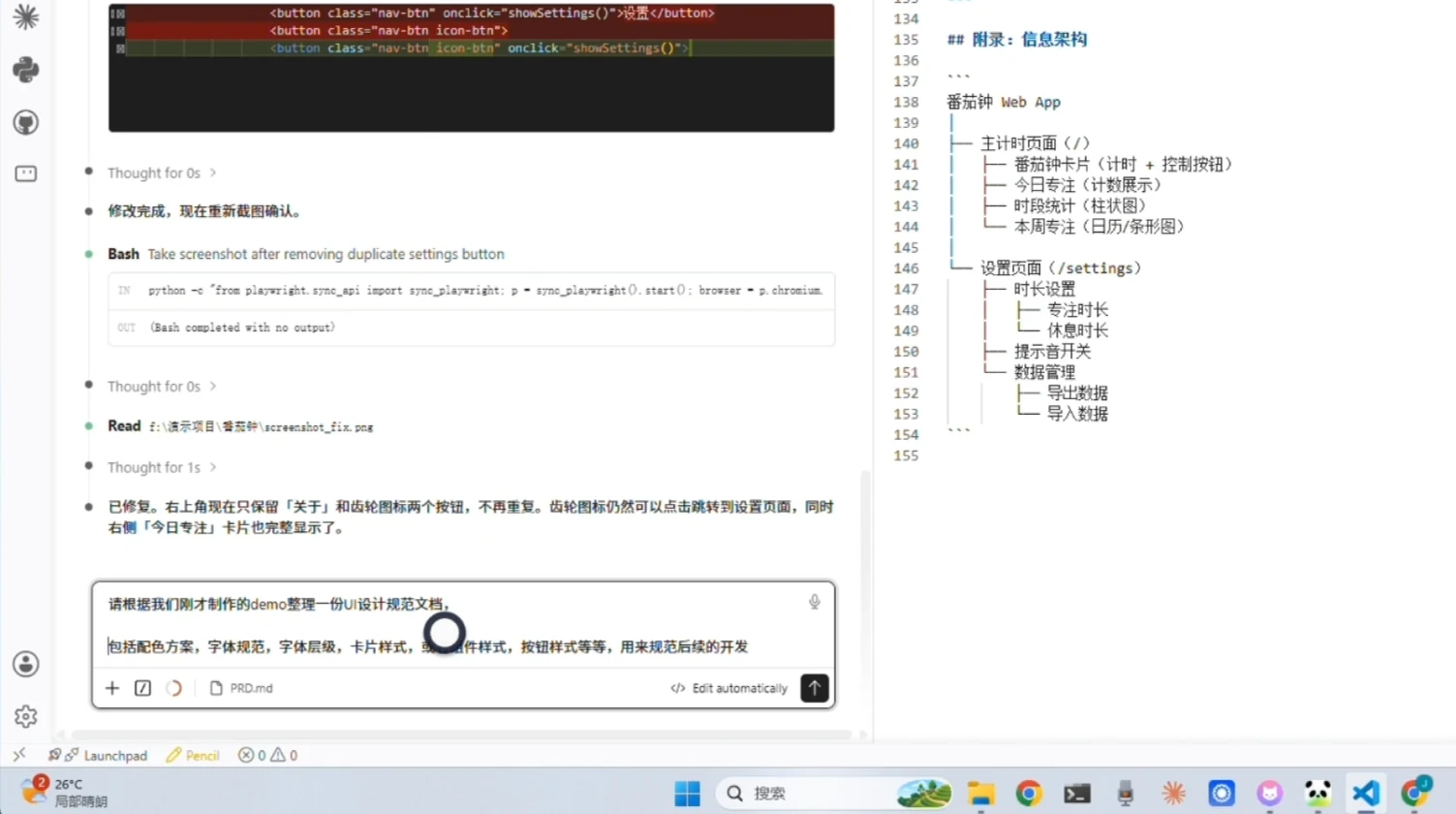Click the remote window status bar icon
Viewport: 1456px width, 814px height.
[x=19, y=755]
